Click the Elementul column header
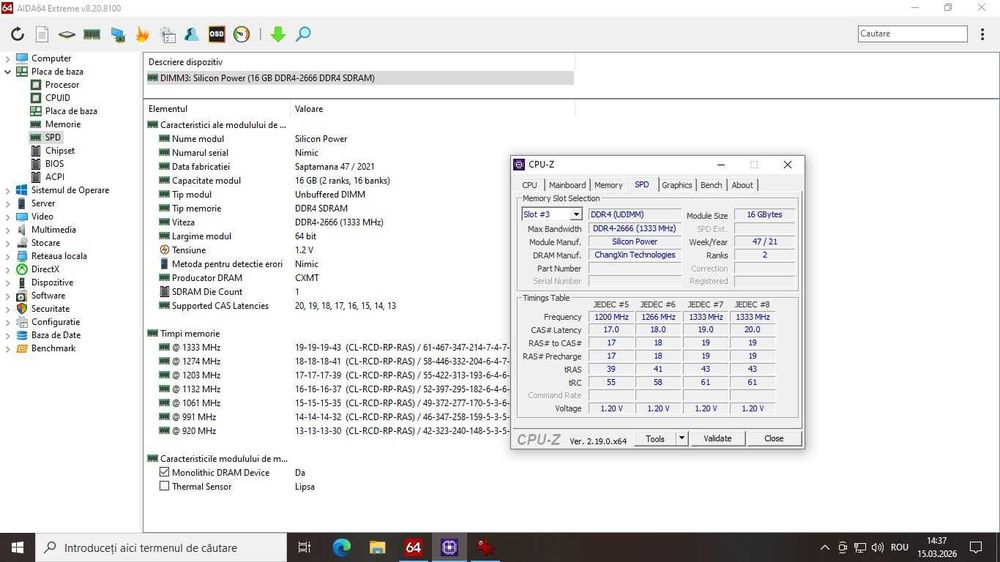1000x562 pixels. tap(168, 109)
